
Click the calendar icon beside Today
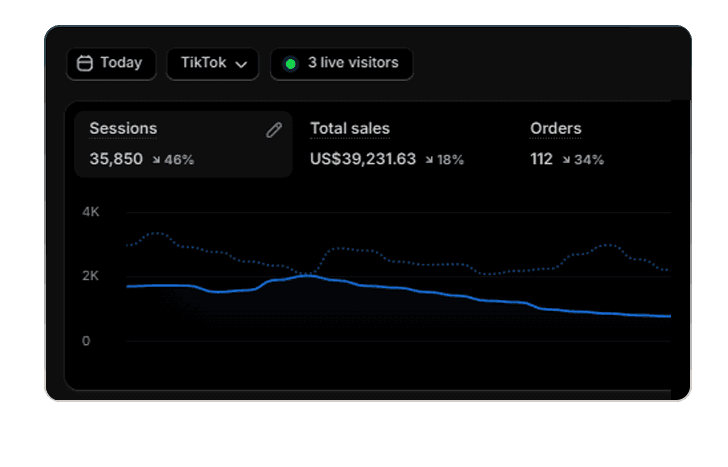[84, 63]
